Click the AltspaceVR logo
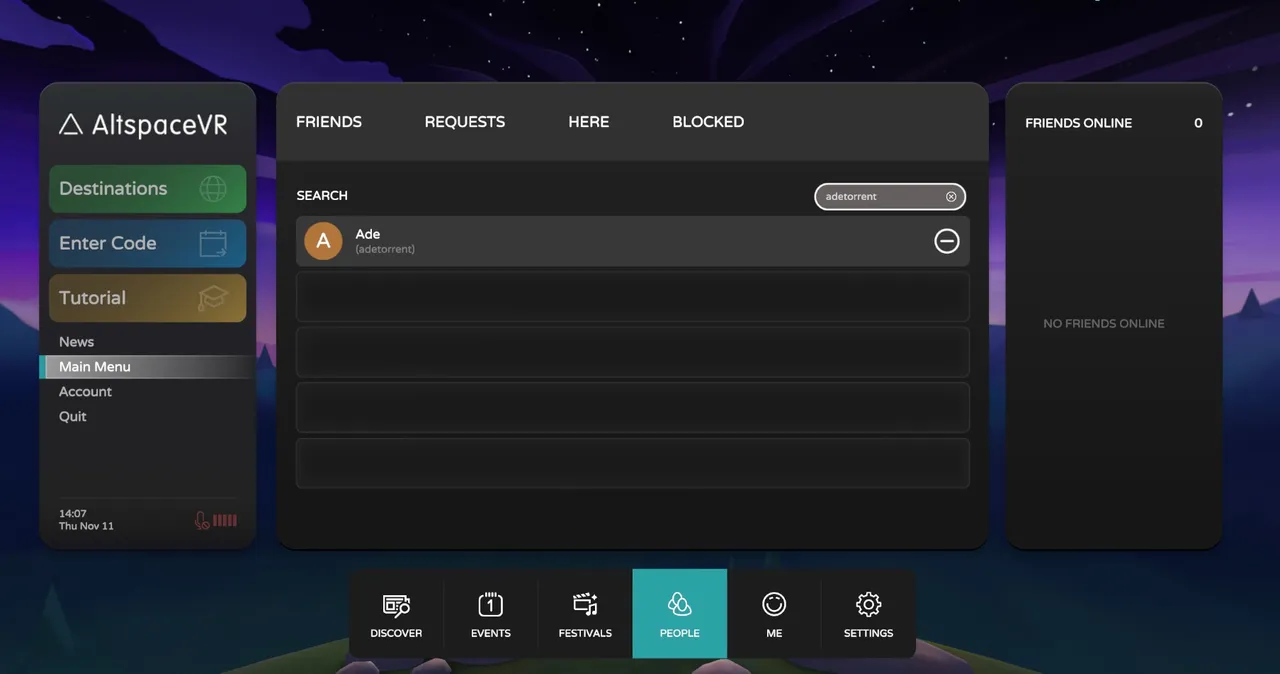1280x674 pixels. tap(143, 125)
